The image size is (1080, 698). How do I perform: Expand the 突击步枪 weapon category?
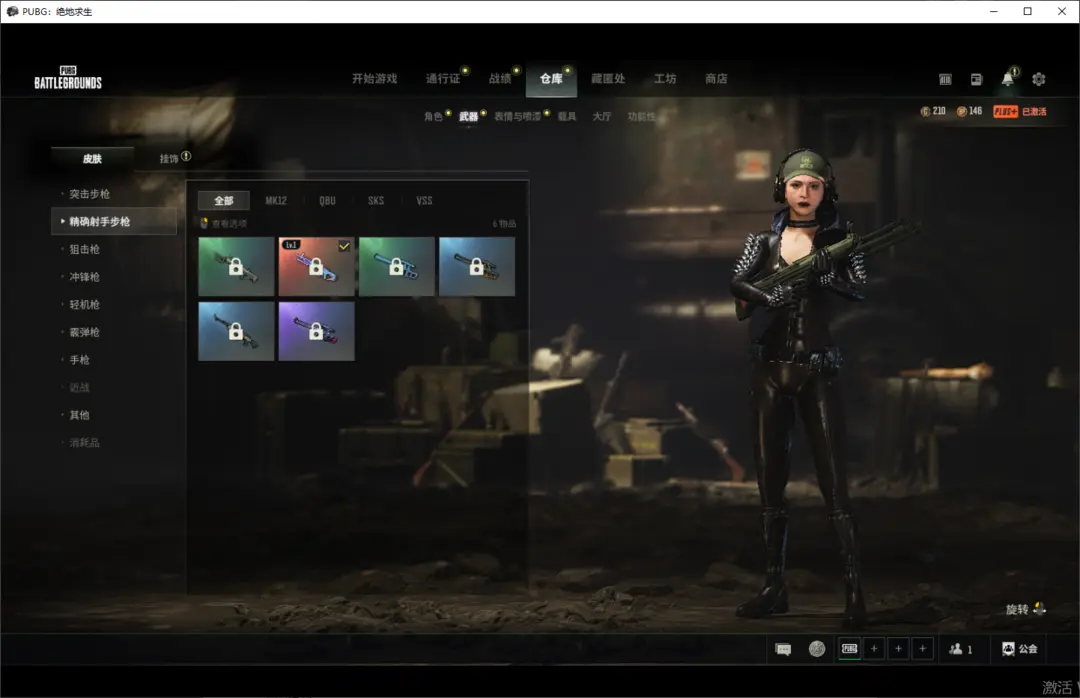tap(89, 194)
